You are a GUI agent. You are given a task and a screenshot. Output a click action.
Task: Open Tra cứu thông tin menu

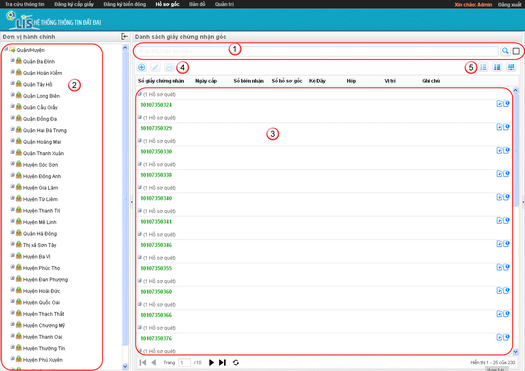(x=24, y=4)
